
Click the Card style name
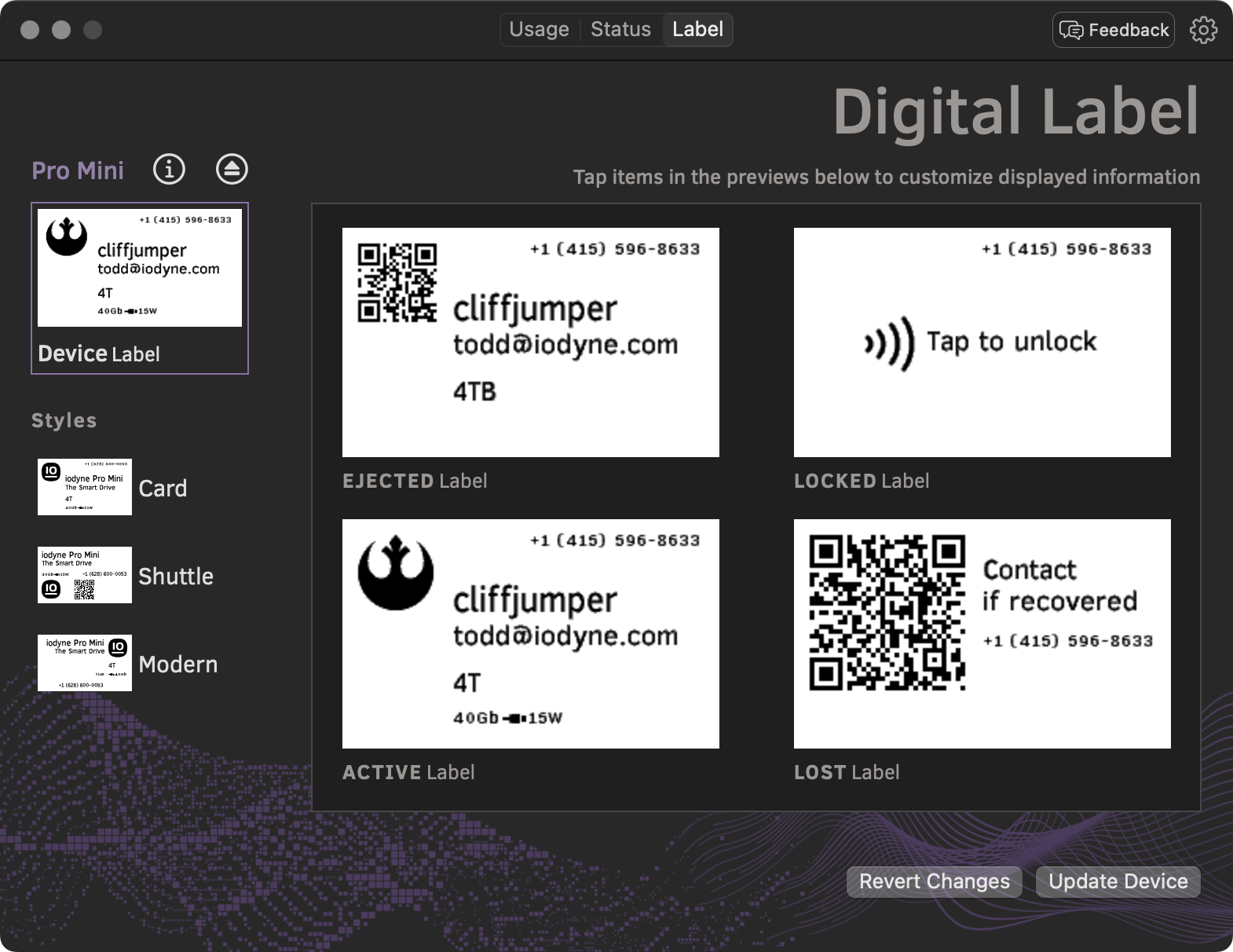click(x=163, y=488)
